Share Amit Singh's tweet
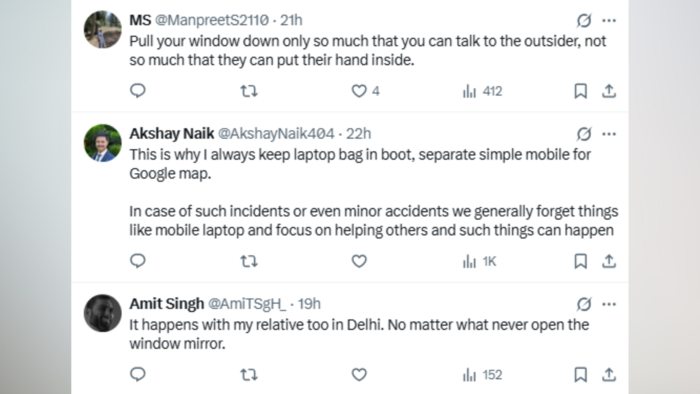Image resolution: width=700 pixels, height=394 pixels. coord(609,374)
